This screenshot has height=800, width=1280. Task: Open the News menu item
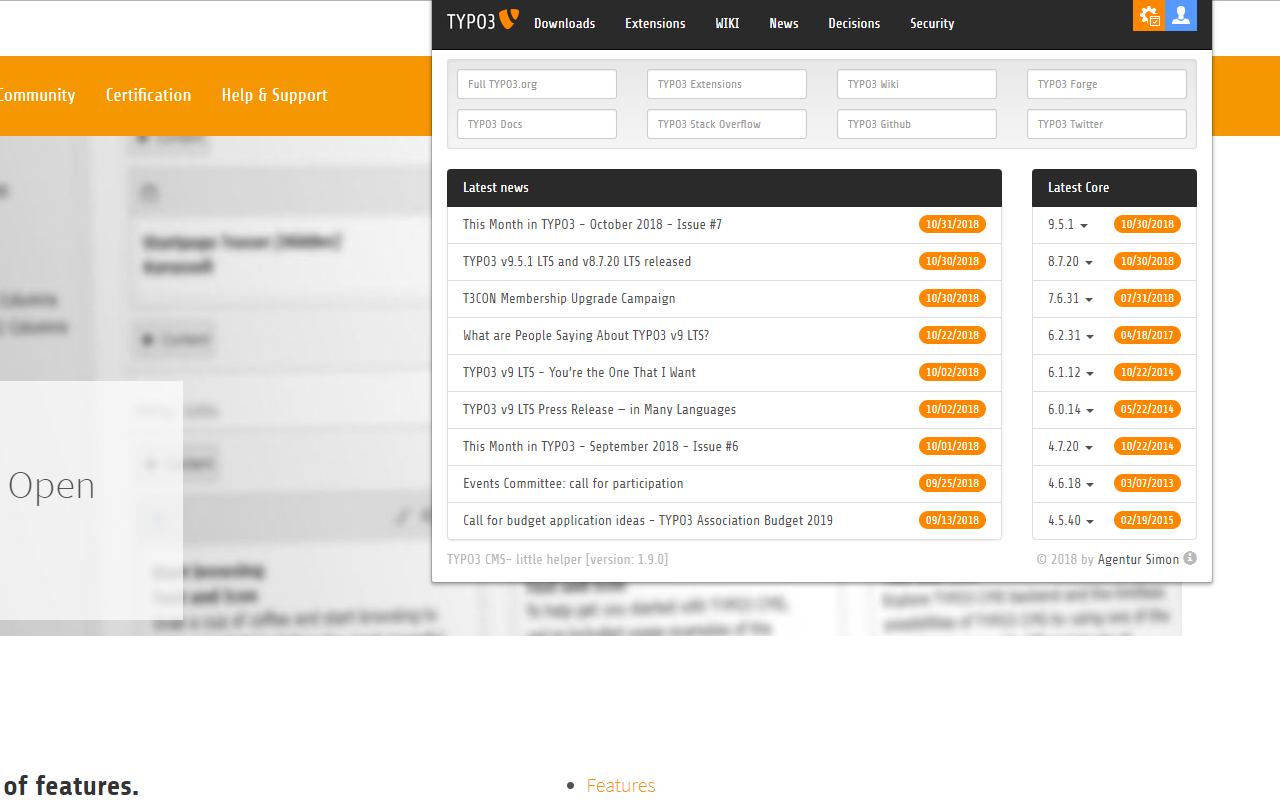coord(783,23)
